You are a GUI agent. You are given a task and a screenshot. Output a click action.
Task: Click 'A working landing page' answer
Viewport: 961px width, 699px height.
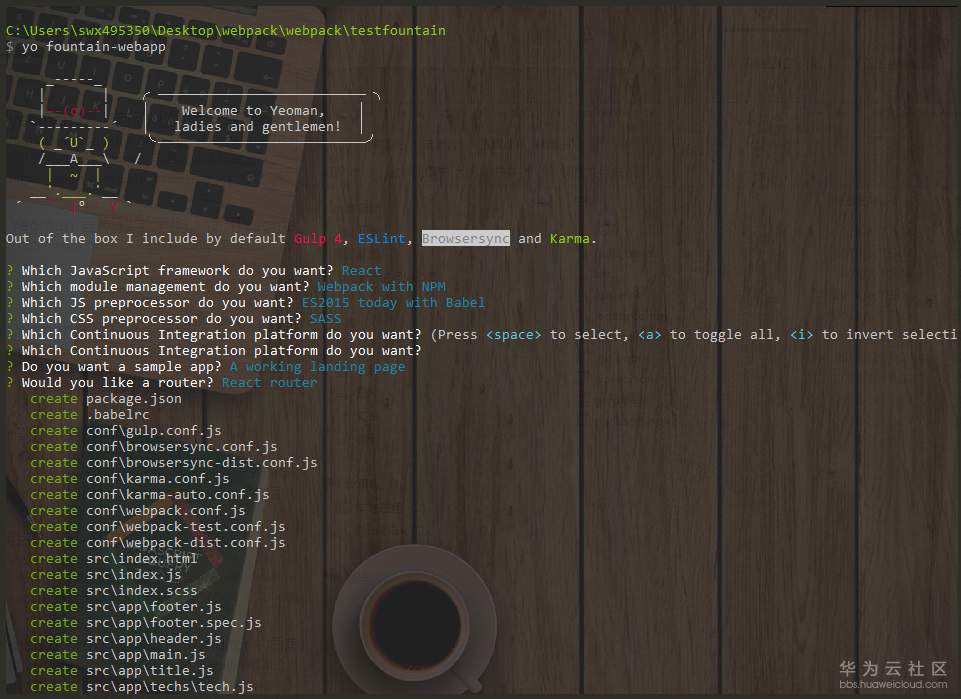tap(317, 367)
